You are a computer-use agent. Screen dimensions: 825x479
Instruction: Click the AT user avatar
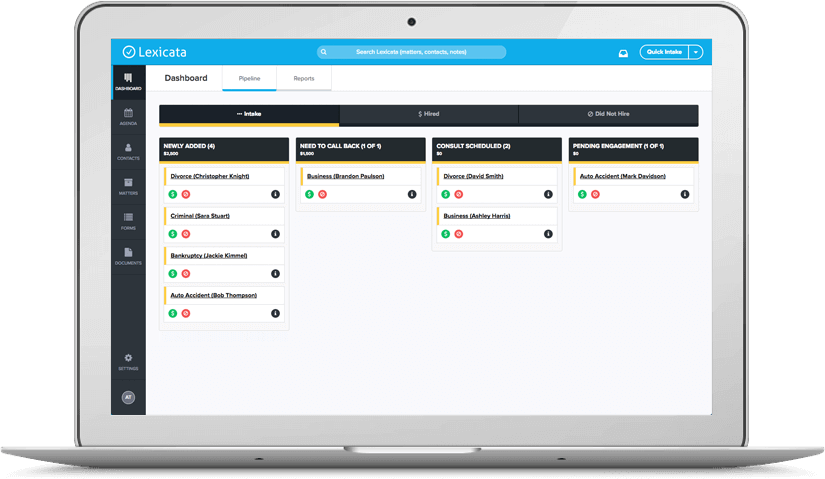tap(128, 397)
